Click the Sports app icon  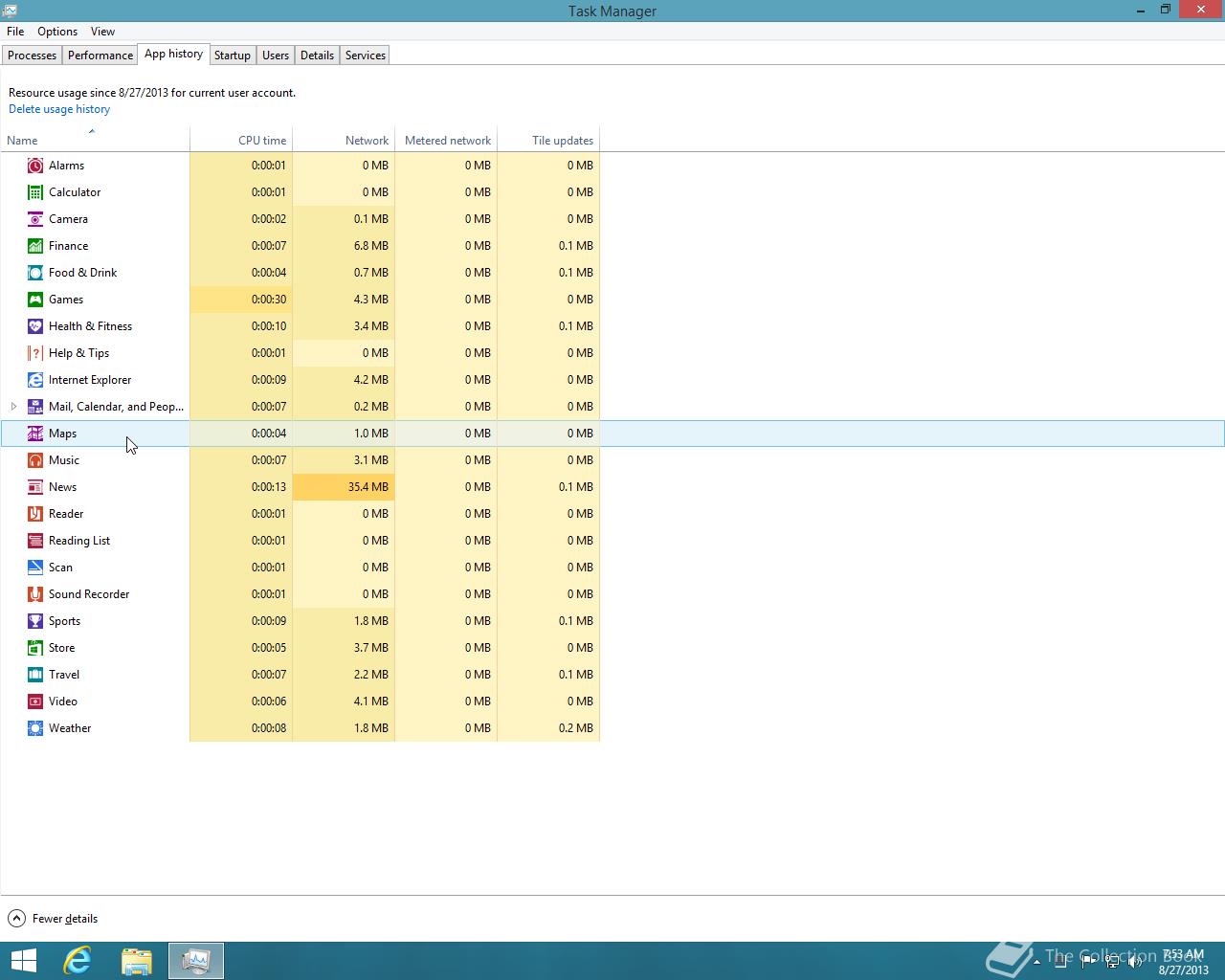(x=35, y=621)
